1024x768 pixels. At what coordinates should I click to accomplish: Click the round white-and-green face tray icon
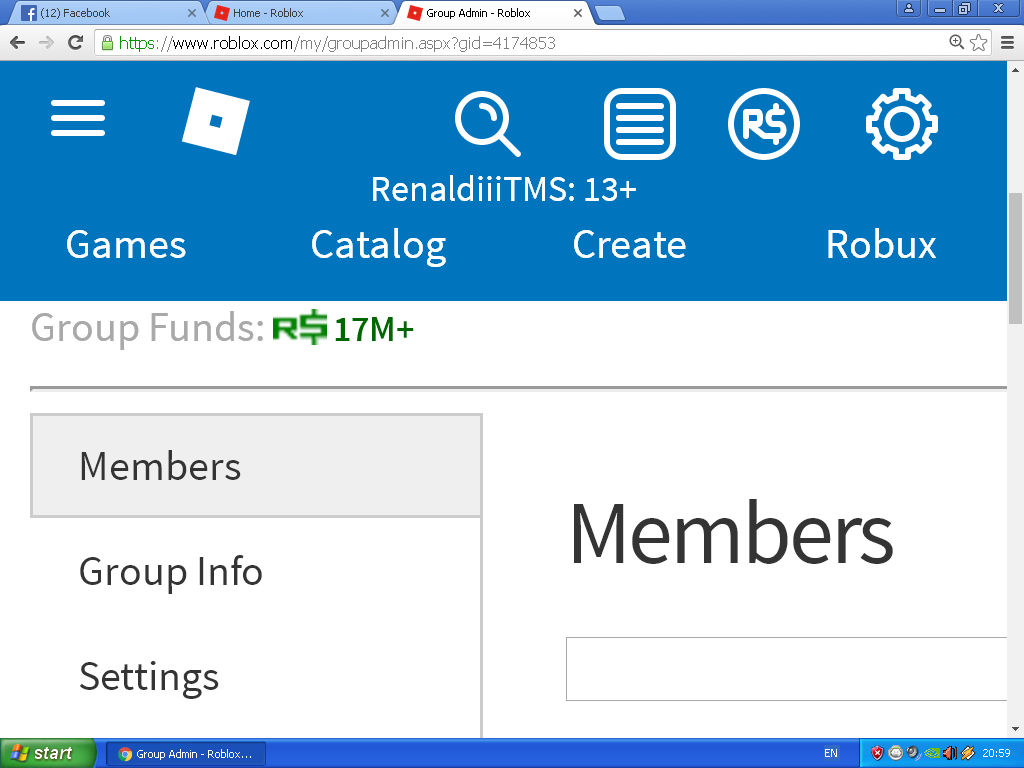point(896,753)
